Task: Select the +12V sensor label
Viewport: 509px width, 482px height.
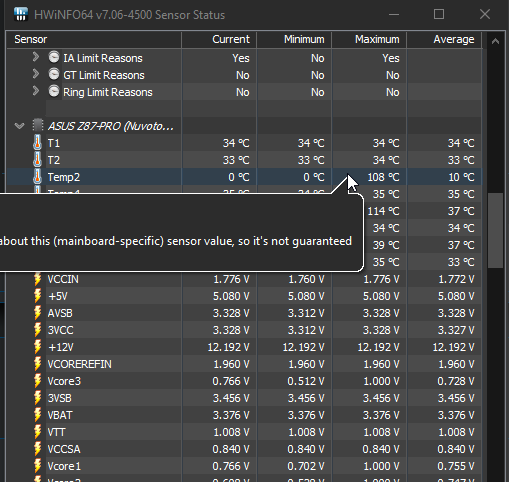Action: coord(60,347)
